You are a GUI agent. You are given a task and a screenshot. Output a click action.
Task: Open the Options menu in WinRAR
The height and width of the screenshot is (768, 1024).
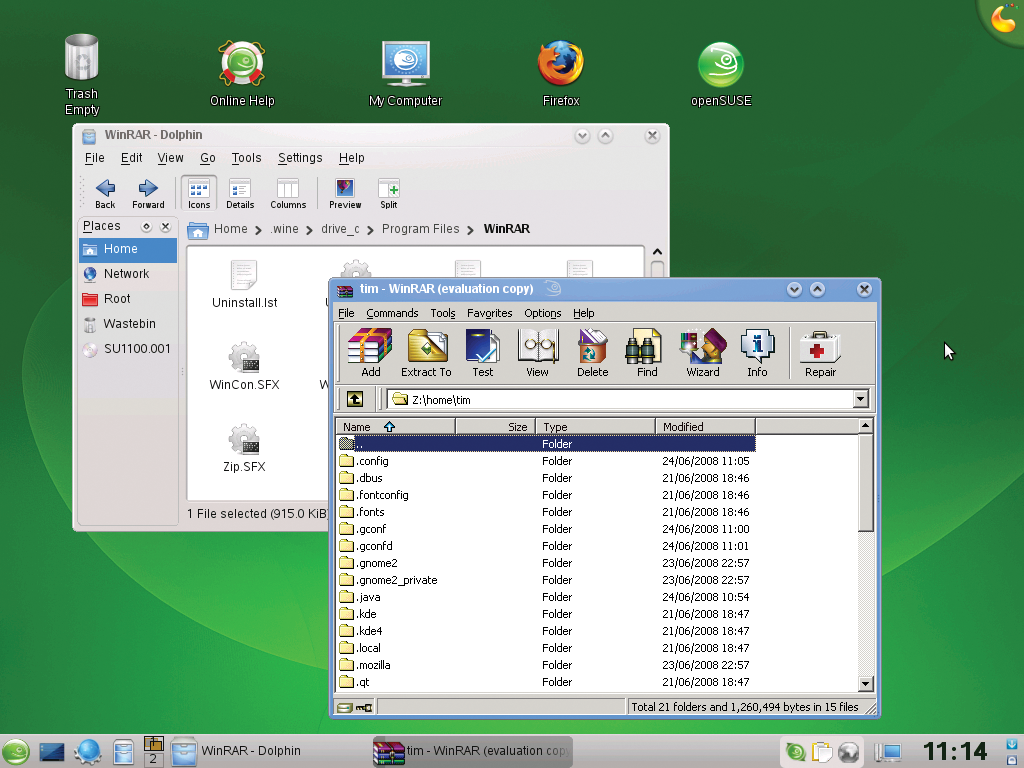pyautogui.click(x=543, y=313)
